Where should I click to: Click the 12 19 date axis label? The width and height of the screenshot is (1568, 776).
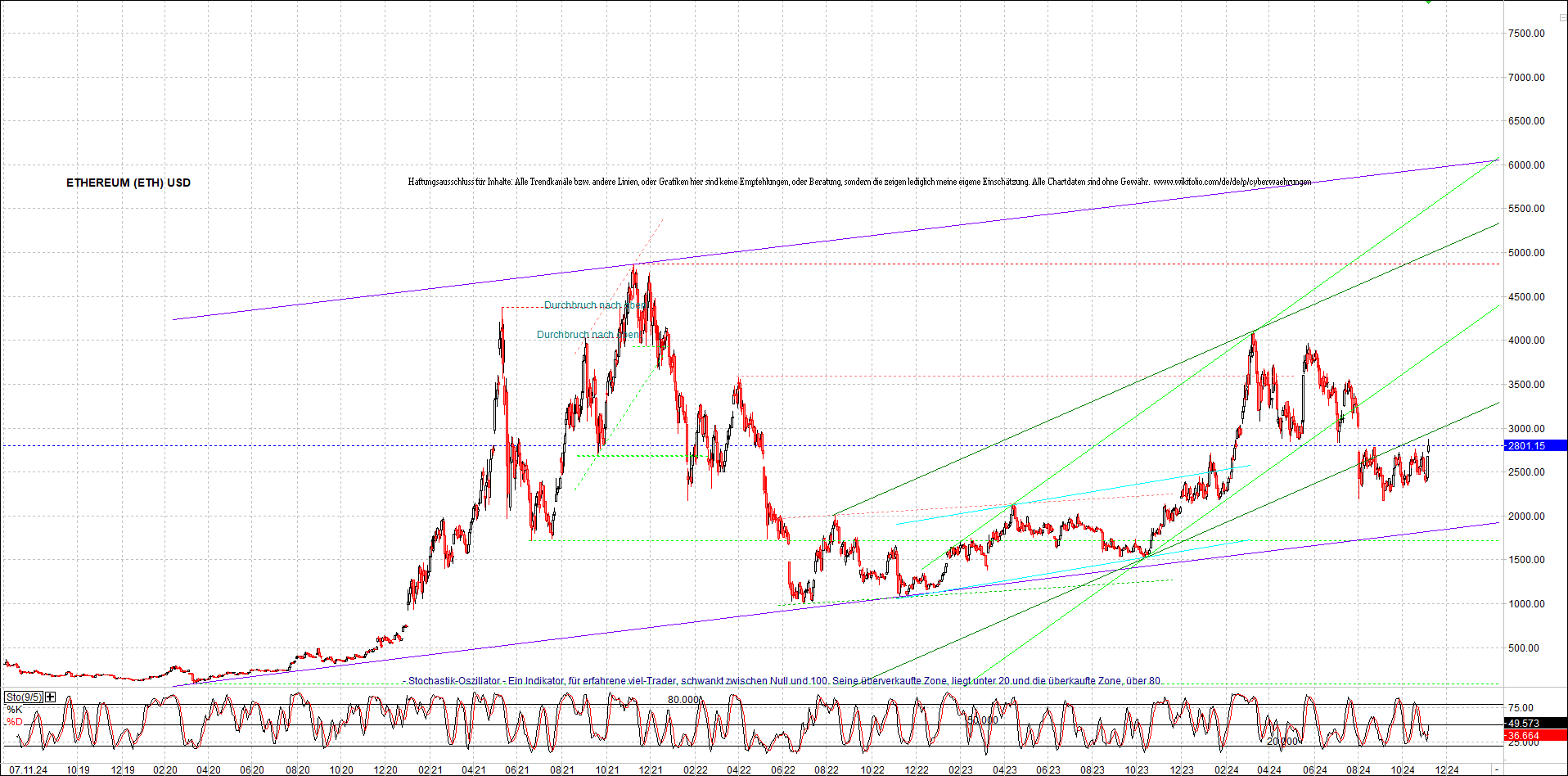click(123, 770)
